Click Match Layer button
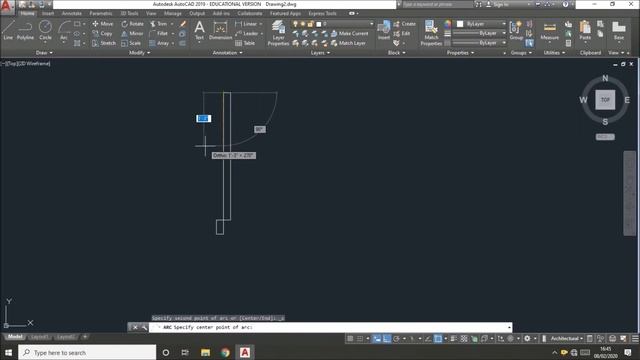 [x=348, y=43]
